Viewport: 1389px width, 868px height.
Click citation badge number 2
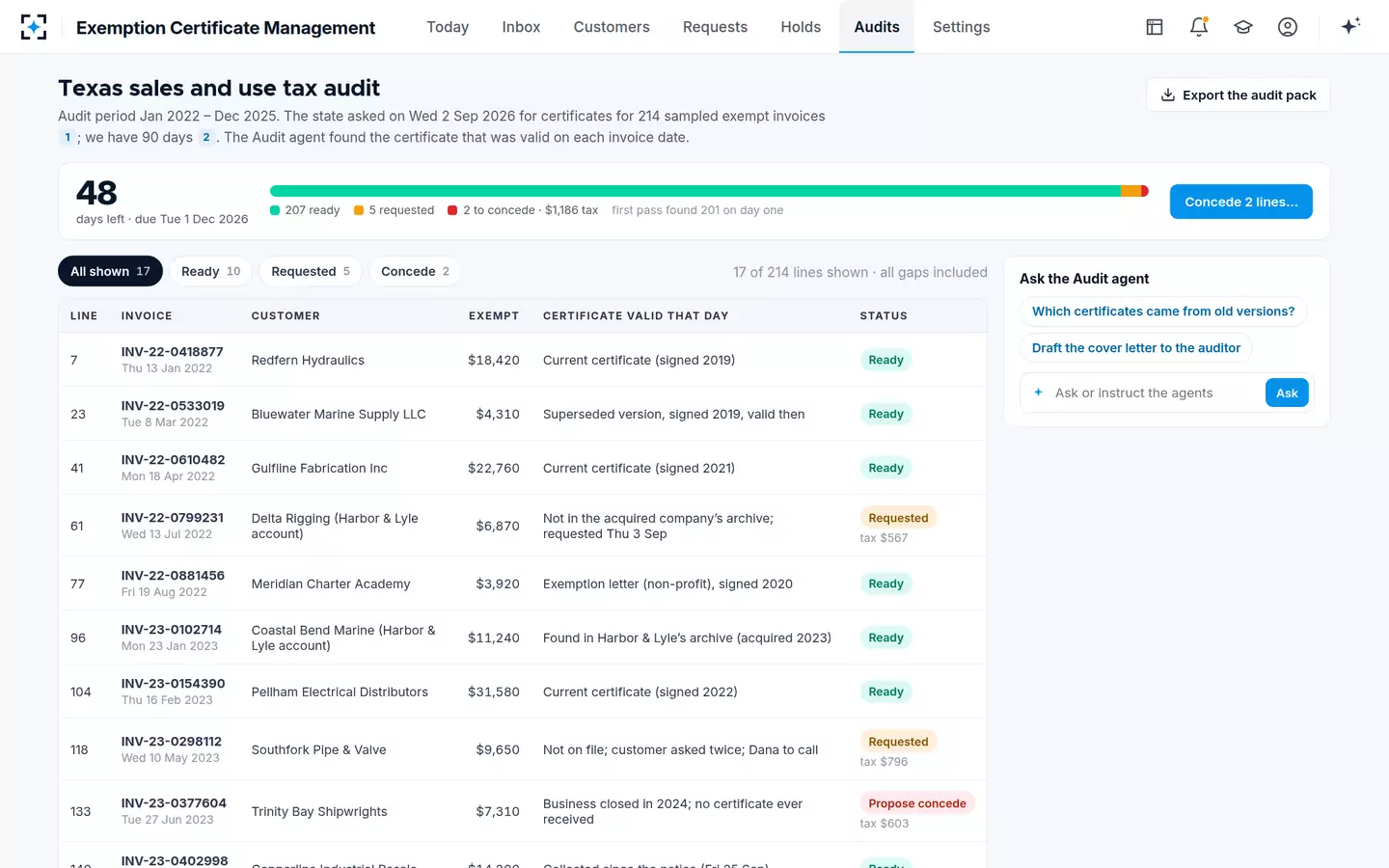tap(206, 137)
